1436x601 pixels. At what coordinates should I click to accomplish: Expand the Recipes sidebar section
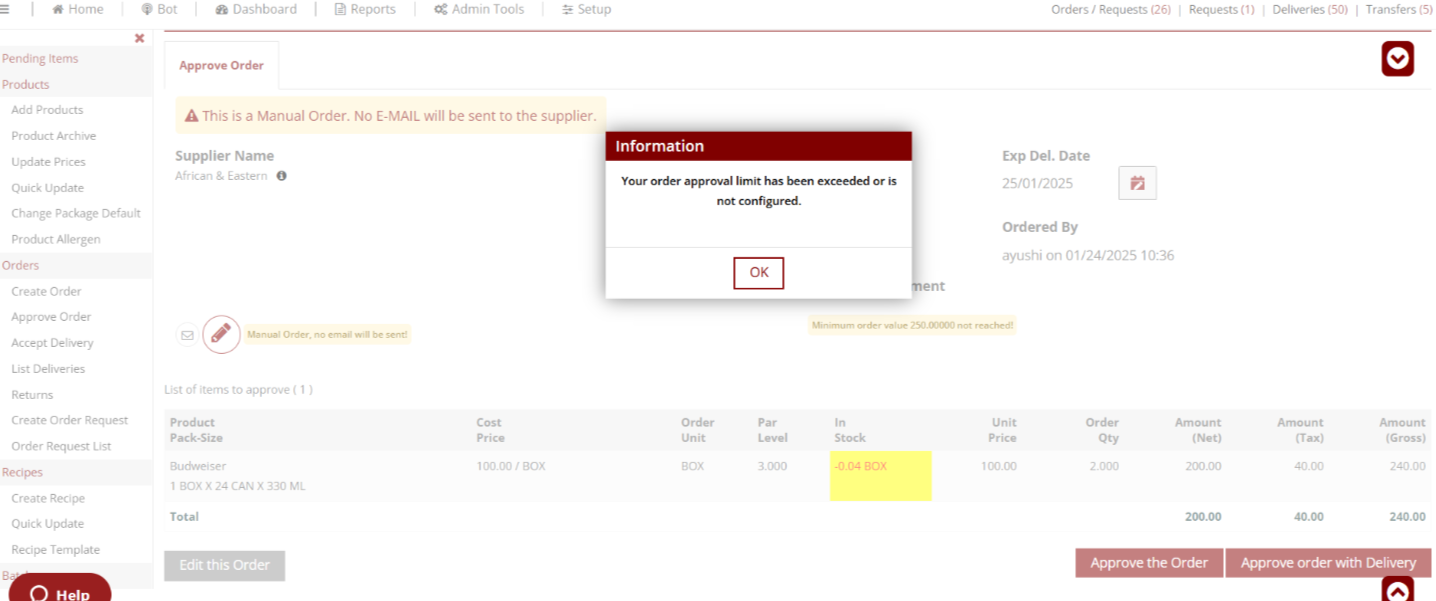tap(22, 472)
